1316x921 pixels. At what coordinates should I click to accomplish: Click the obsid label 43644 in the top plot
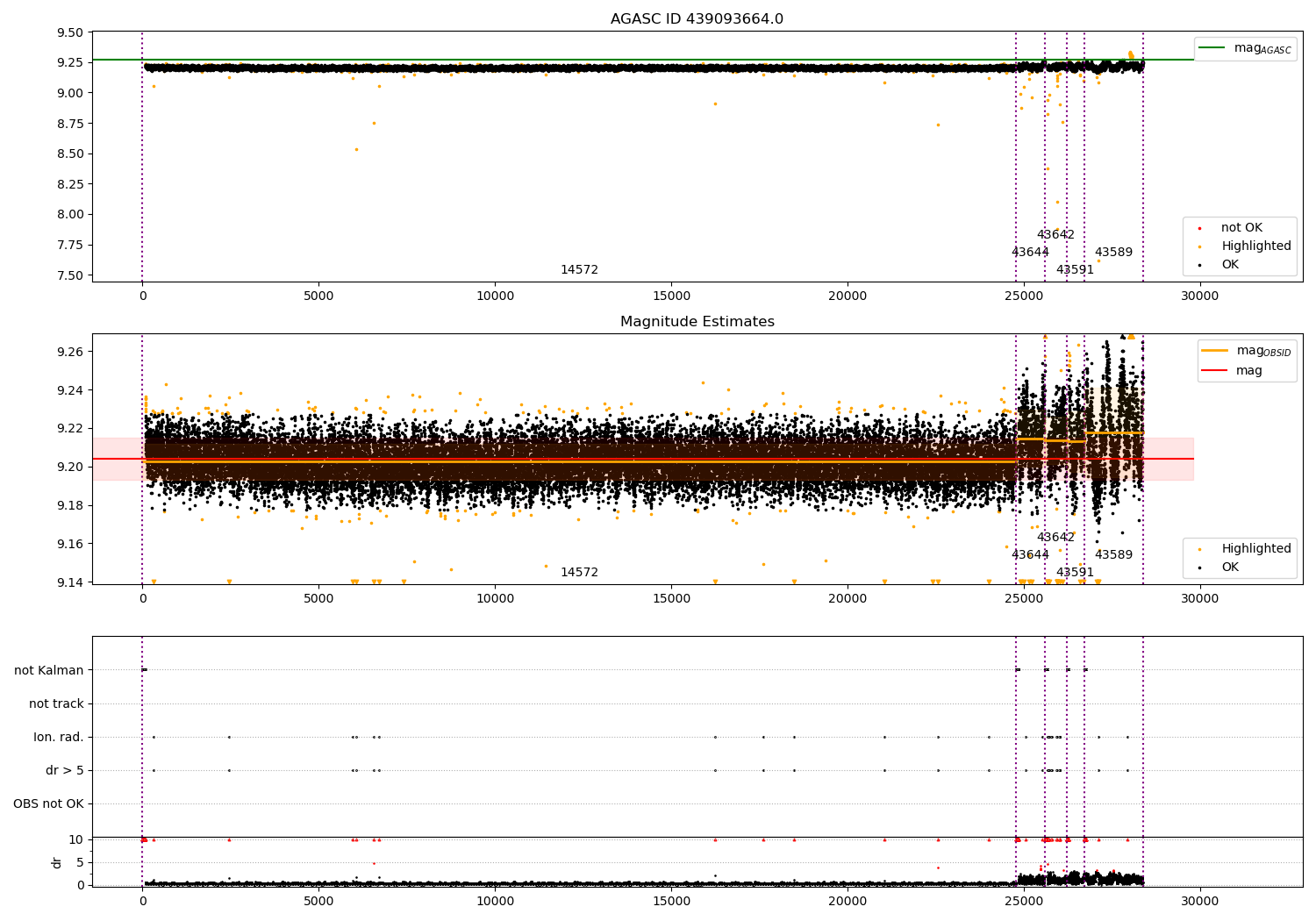pos(1030,253)
